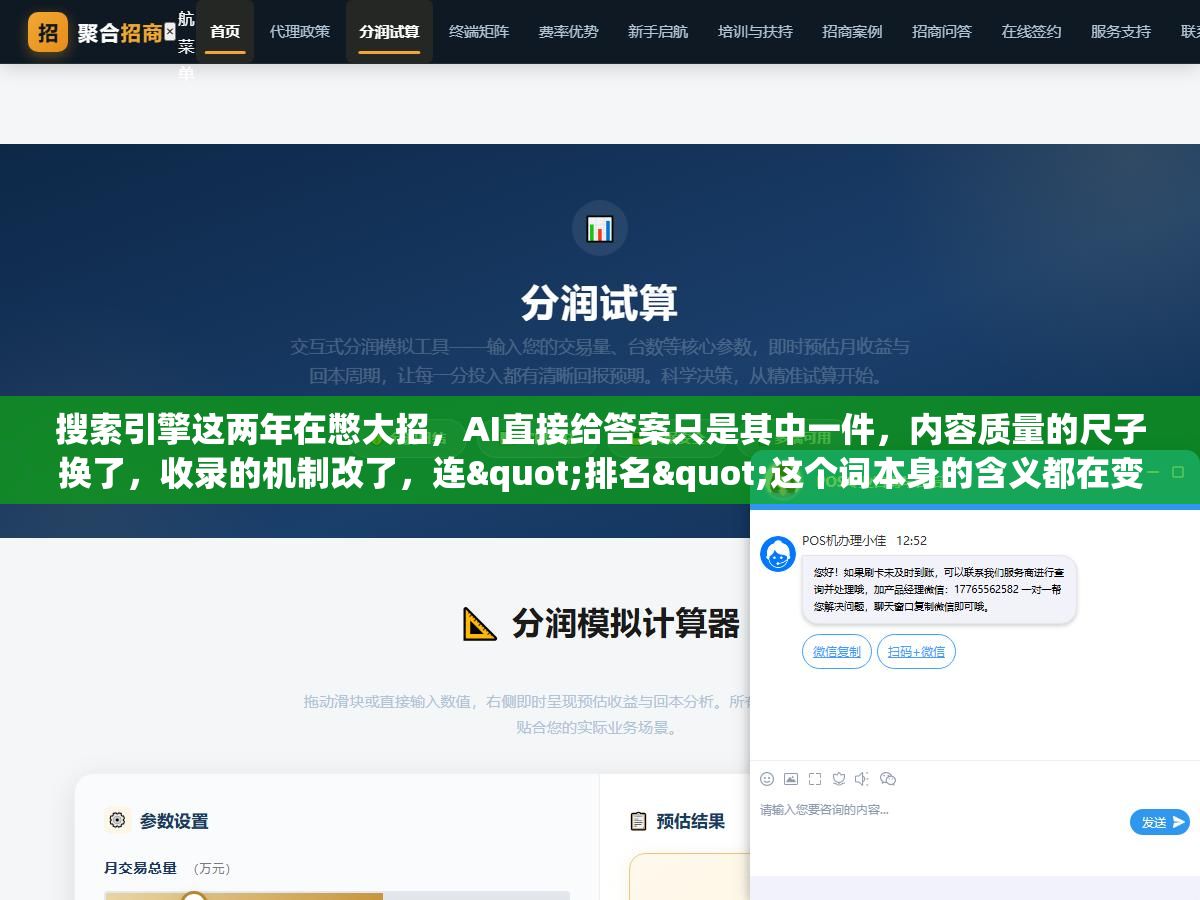This screenshot has width=1200, height=900.
Task: Click the 分润模拟计算器 heading
Action: 626,623
